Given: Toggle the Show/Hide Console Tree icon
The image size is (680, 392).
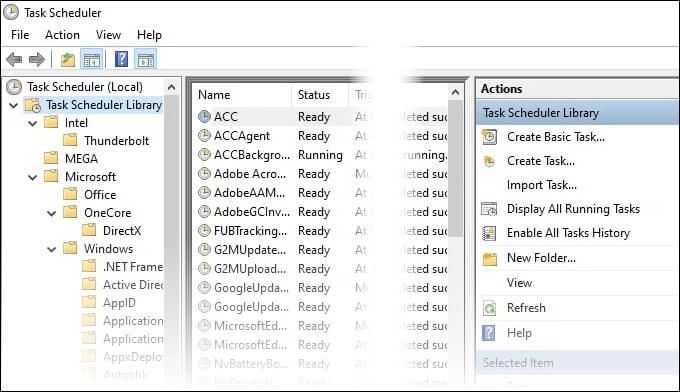Looking at the screenshot, I should (x=92, y=59).
